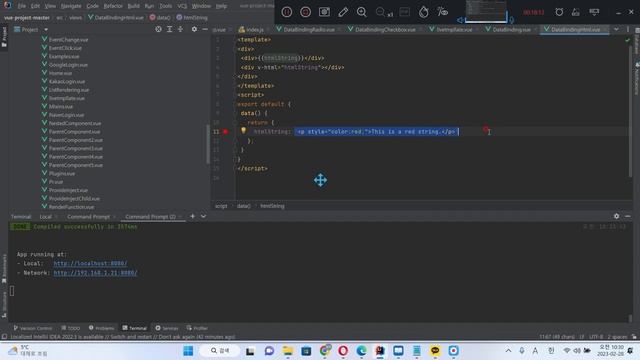The width and height of the screenshot is (640, 360).
Task: Click Expand All icon in Project panel
Action: tap(169, 29)
